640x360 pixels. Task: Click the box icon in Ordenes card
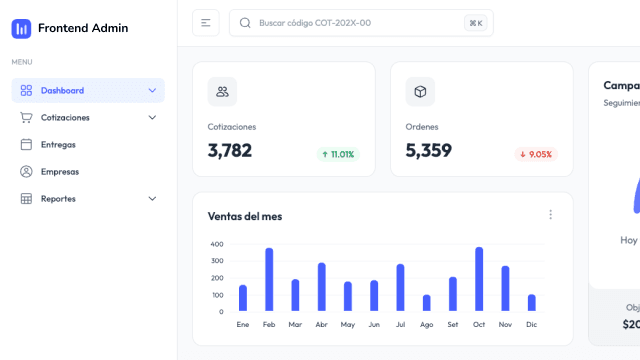pos(420,91)
